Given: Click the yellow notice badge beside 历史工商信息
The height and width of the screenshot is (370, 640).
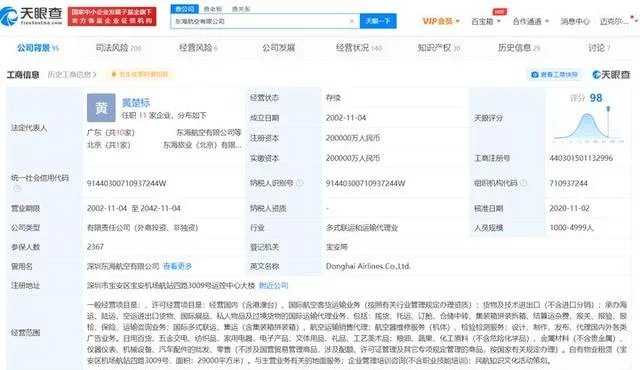Looking at the screenshot, I should click(x=140, y=75).
